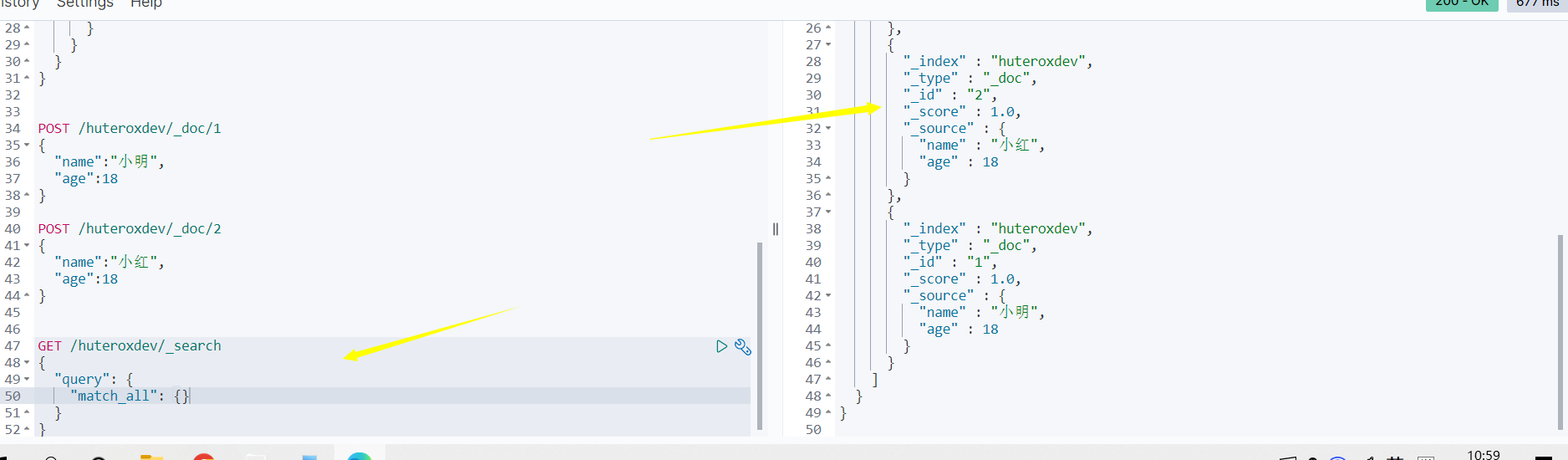
Task: Collapse the request body at editor line 35
Action: pyautogui.click(x=27, y=146)
